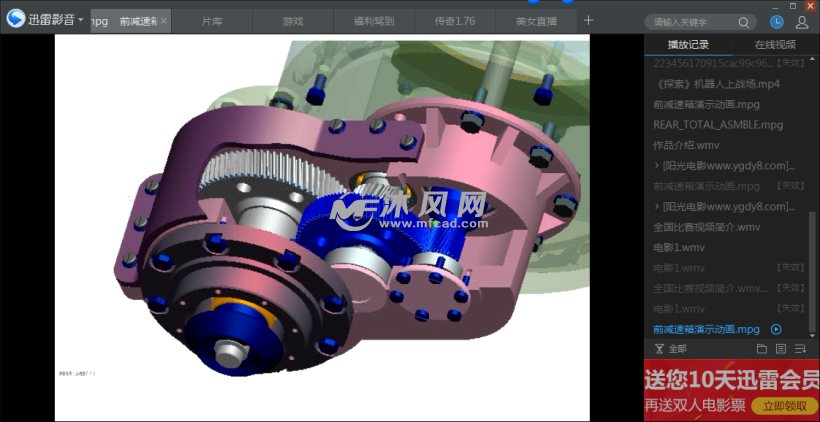Click the list view mode icon

point(781,349)
